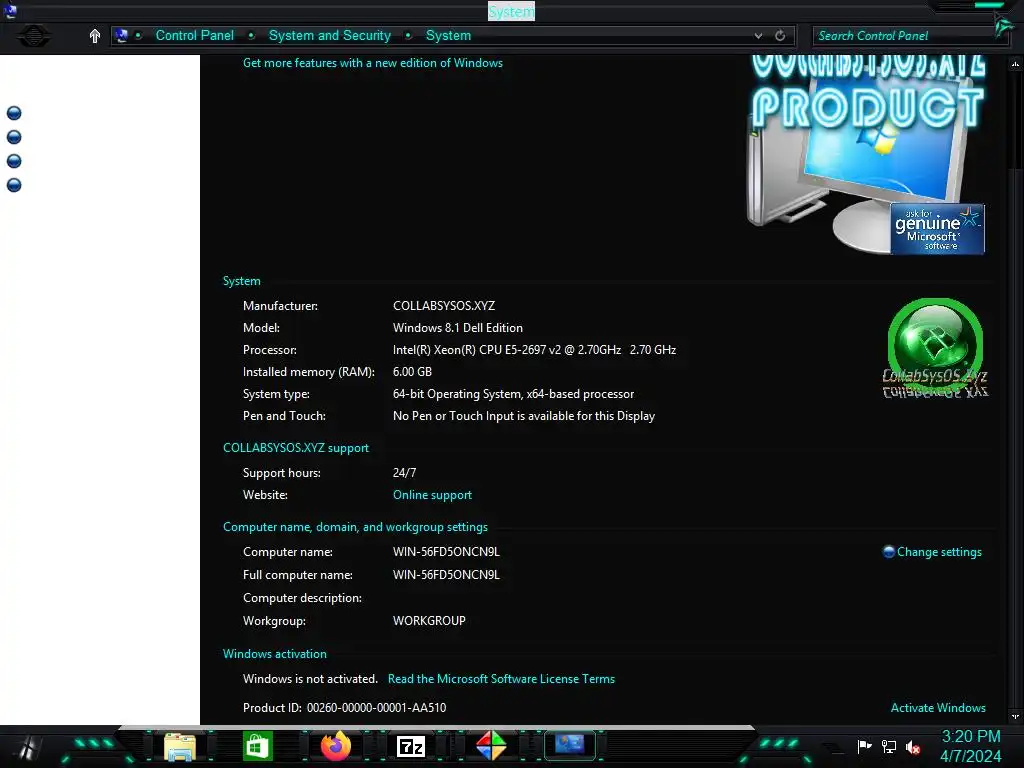Click the Activate Windows link

coord(938,708)
